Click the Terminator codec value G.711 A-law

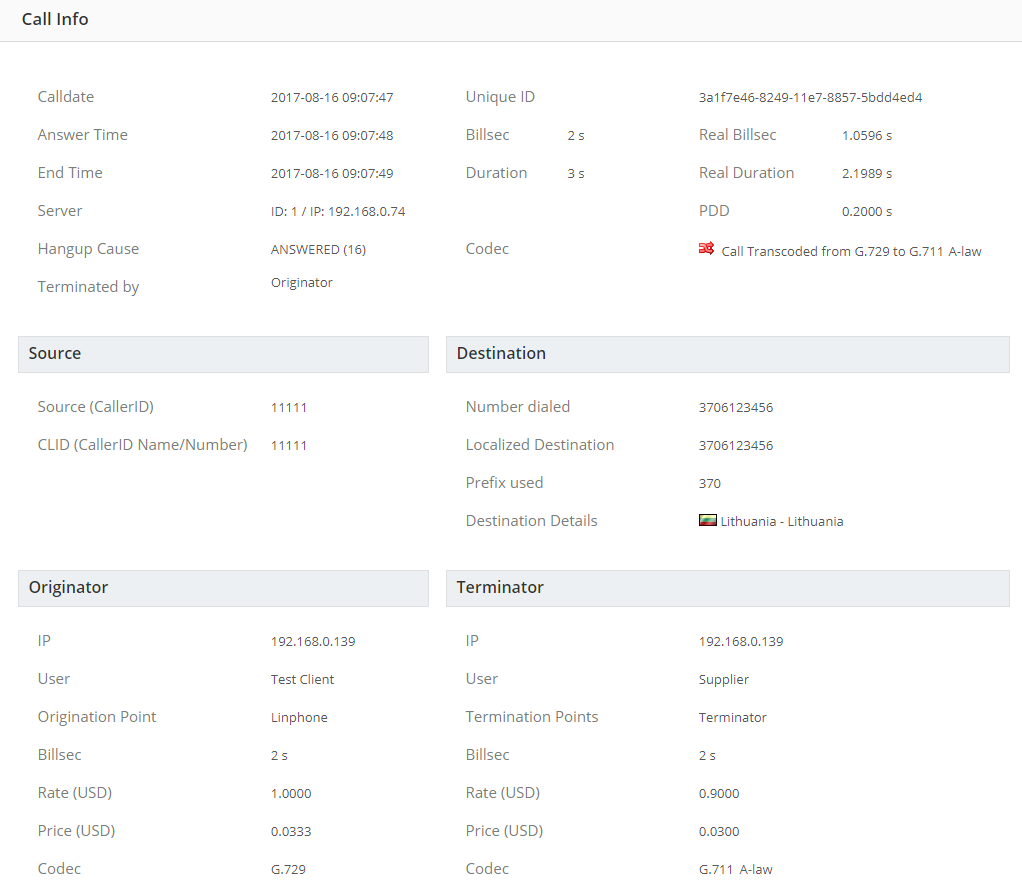(x=735, y=869)
